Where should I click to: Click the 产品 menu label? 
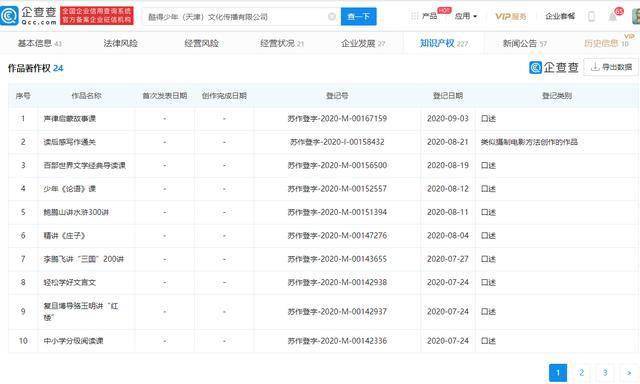[x=429, y=16]
